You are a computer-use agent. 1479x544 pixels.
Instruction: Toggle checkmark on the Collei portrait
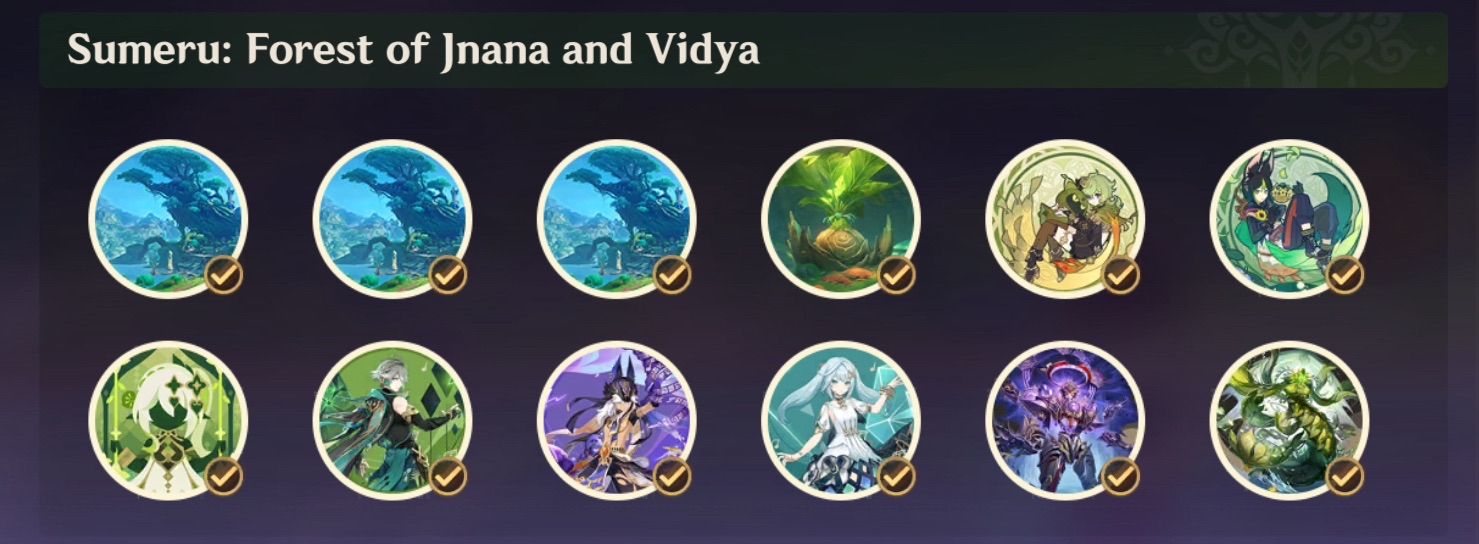[1120, 274]
